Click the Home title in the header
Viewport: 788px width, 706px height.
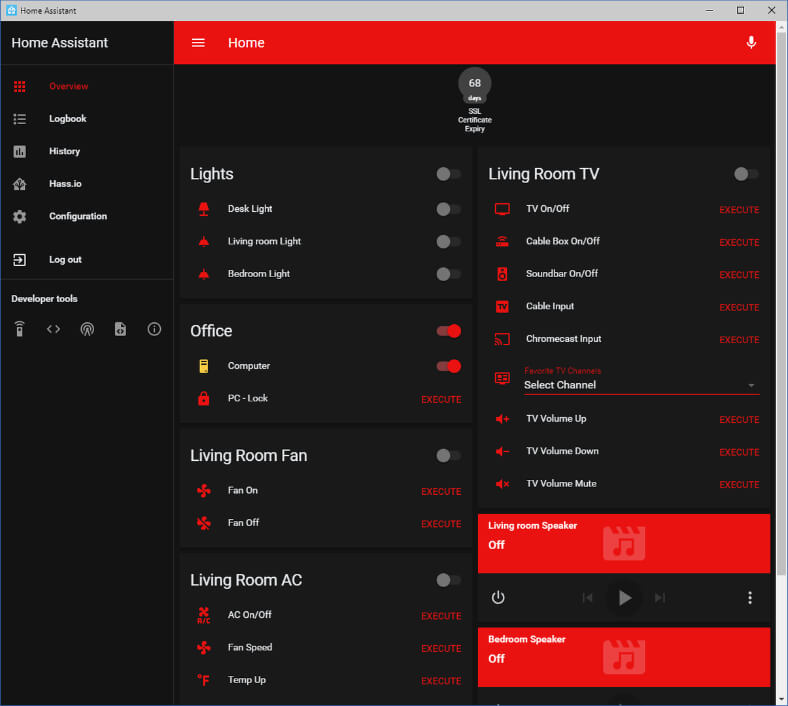coord(246,43)
